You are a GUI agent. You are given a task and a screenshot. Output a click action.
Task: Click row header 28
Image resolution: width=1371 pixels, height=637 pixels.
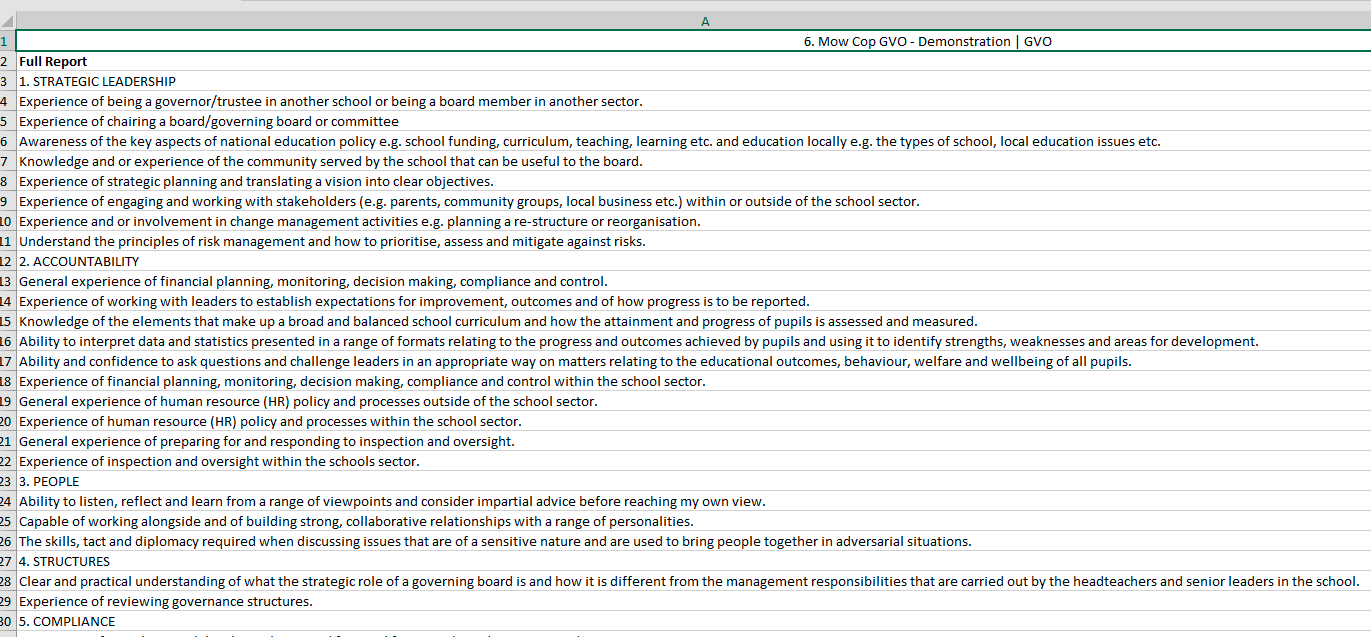[x=6, y=581]
